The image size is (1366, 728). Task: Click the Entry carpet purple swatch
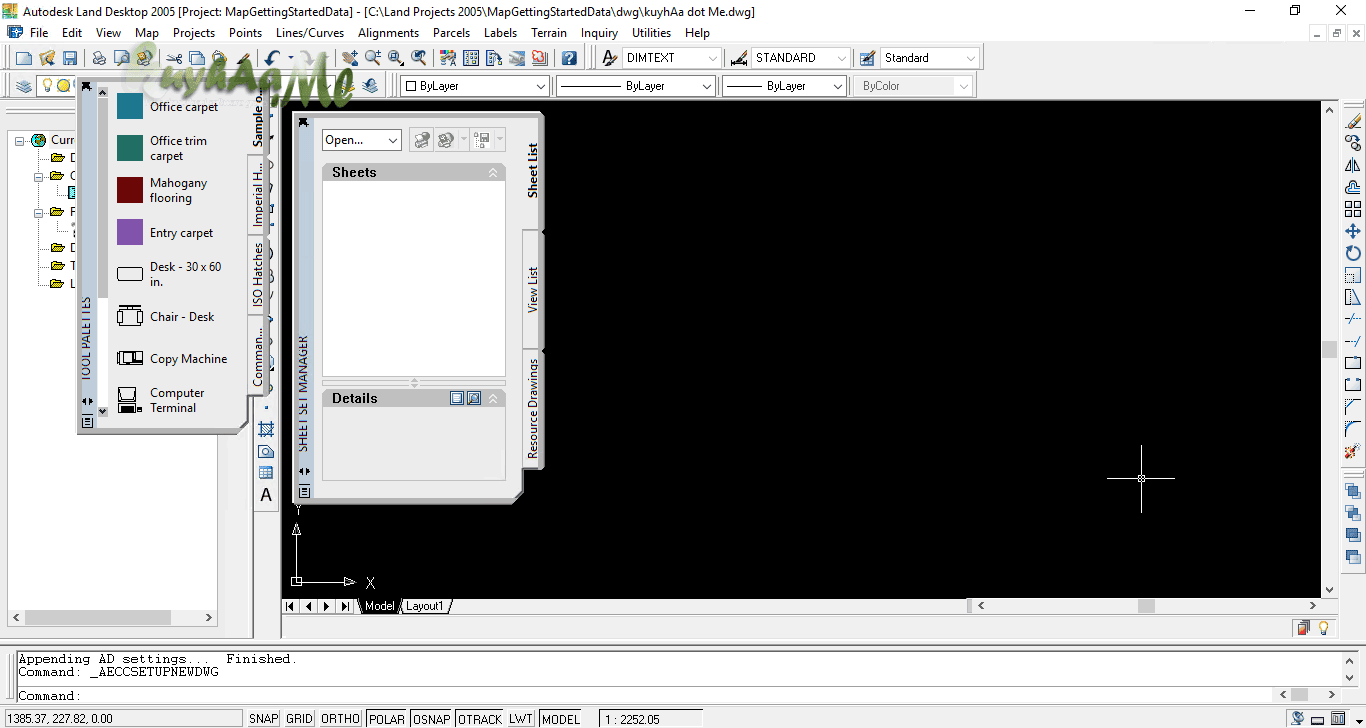tap(130, 232)
